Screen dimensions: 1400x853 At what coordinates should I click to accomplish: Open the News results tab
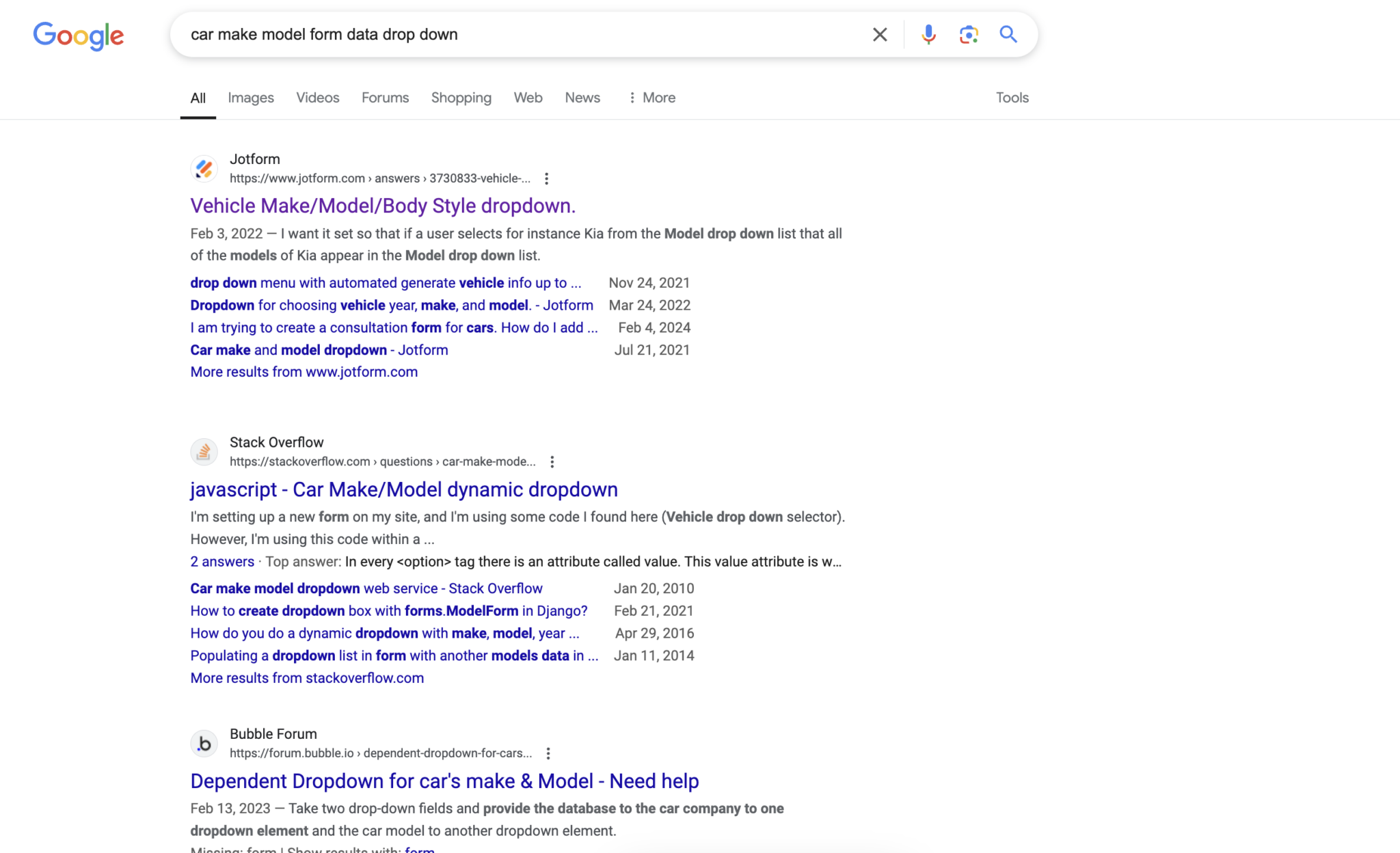(582, 98)
